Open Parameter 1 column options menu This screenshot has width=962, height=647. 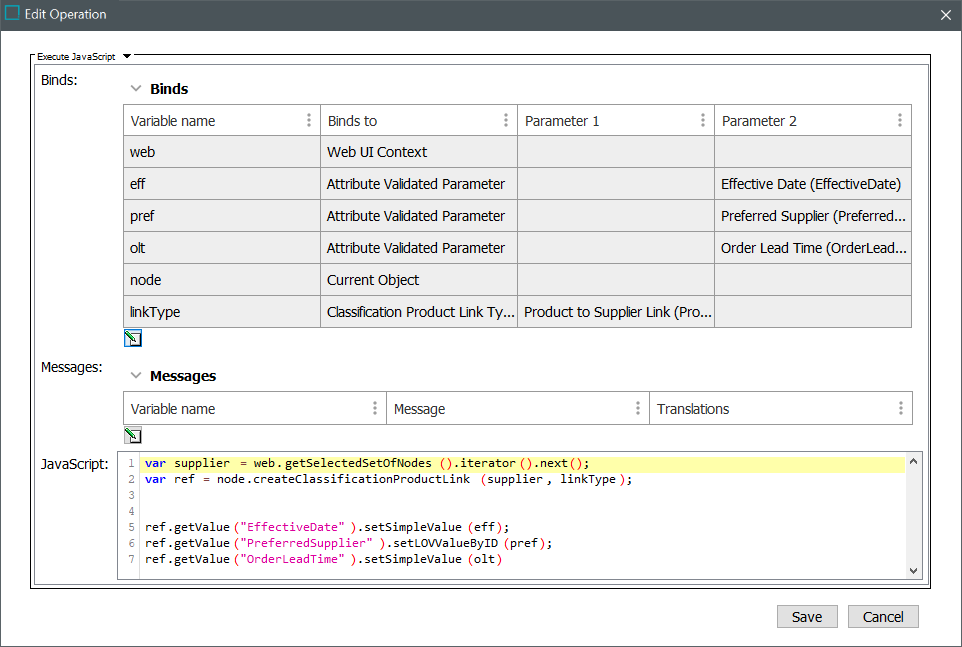702,120
